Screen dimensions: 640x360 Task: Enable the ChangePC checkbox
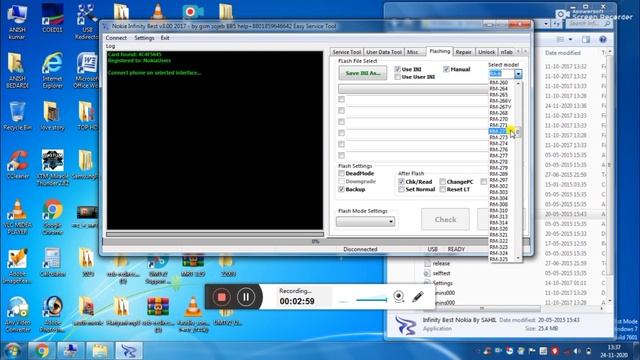442,182
